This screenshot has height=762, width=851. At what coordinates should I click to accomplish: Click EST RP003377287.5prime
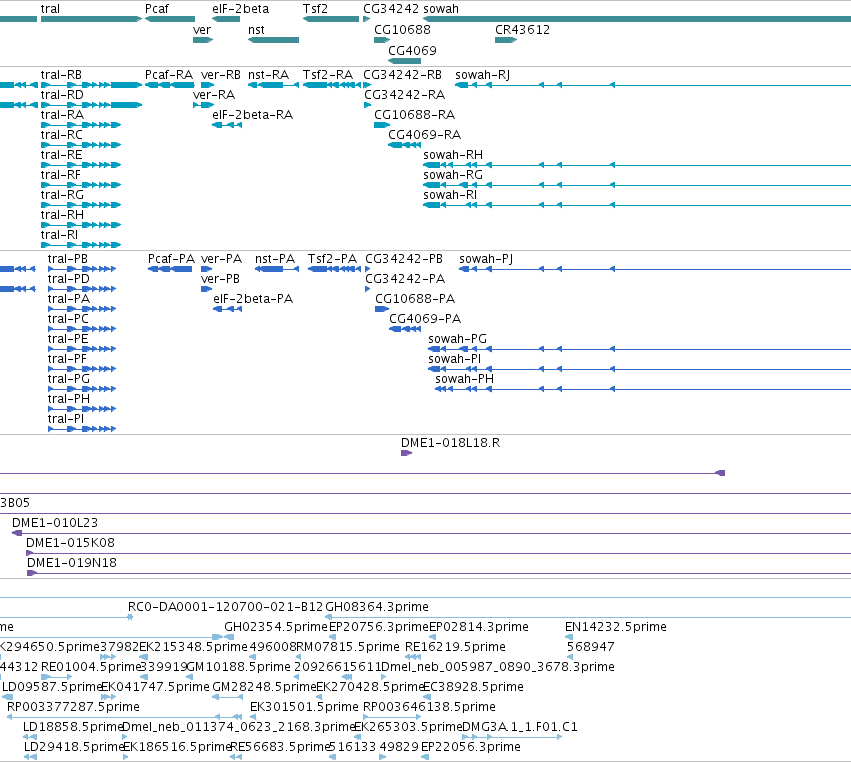click(x=124, y=717)
